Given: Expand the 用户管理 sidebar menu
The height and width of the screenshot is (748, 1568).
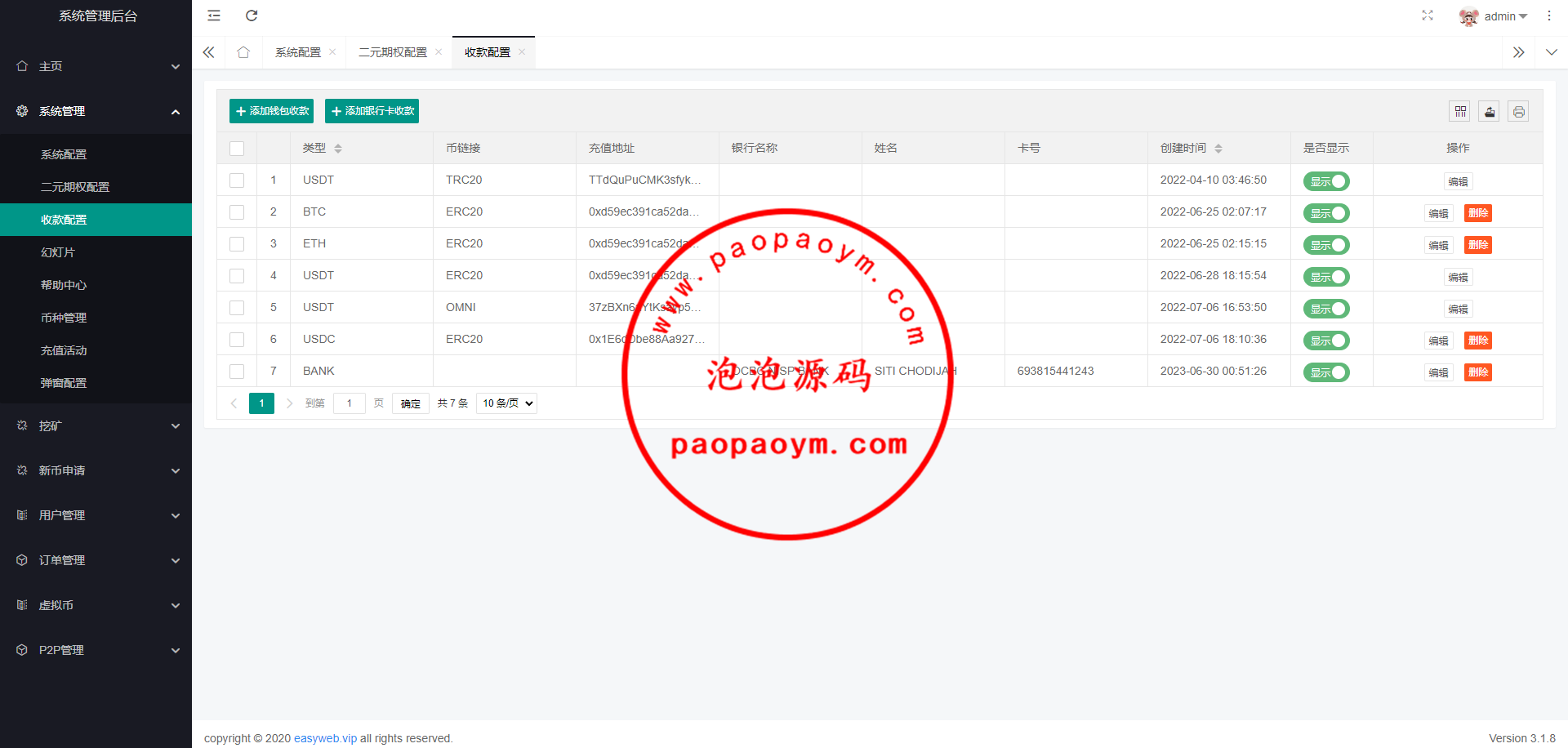Looking at the screenshot, I should (x=96, y=515).
